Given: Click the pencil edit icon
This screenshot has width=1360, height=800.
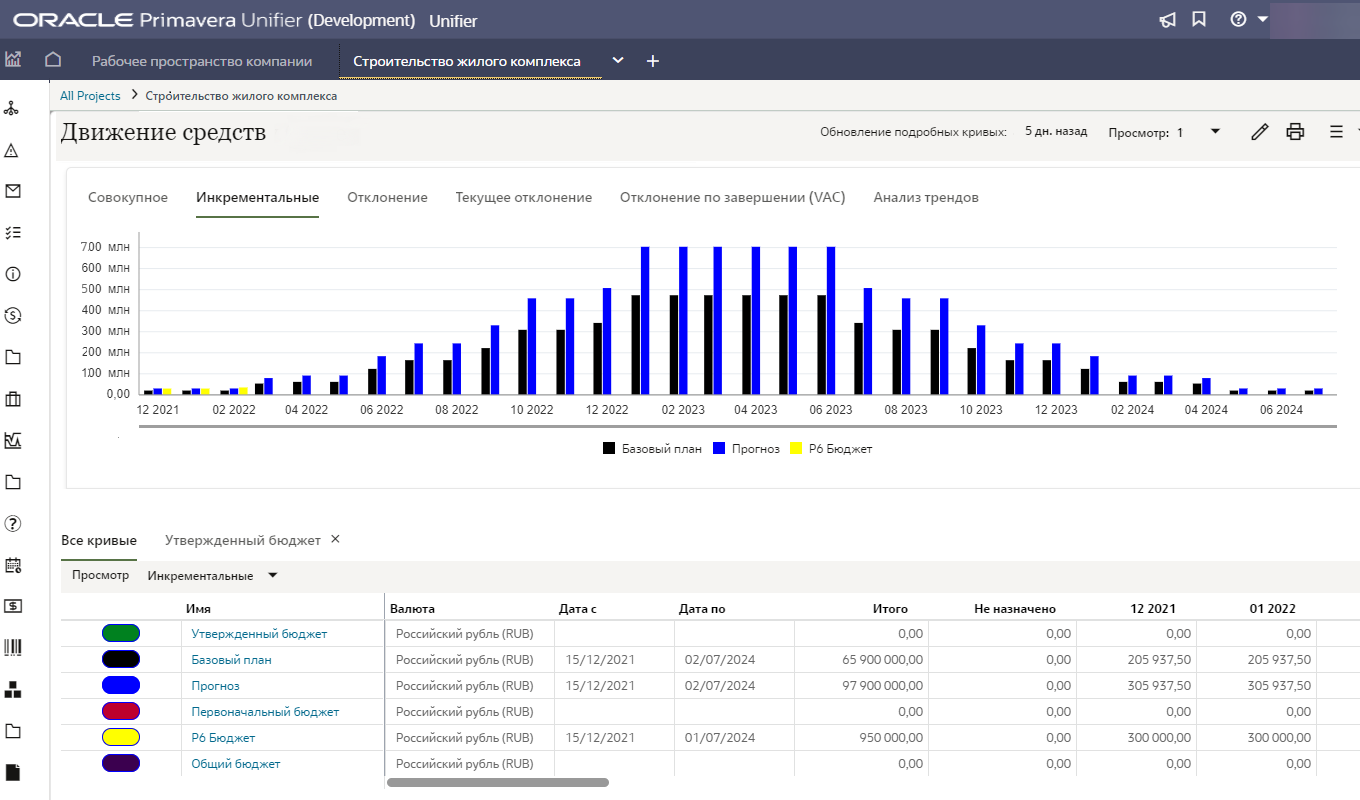Looking at the screenshot, I should pos(1260,132).
